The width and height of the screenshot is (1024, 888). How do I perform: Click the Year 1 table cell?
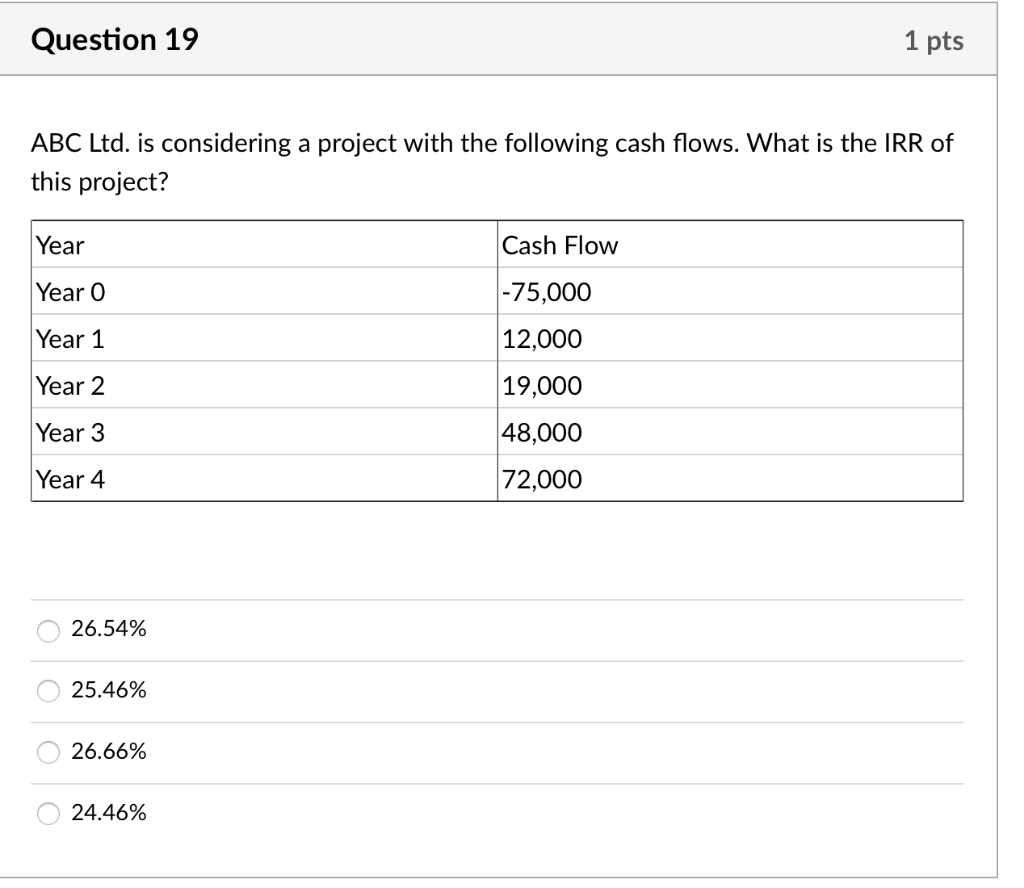[70, 339]
